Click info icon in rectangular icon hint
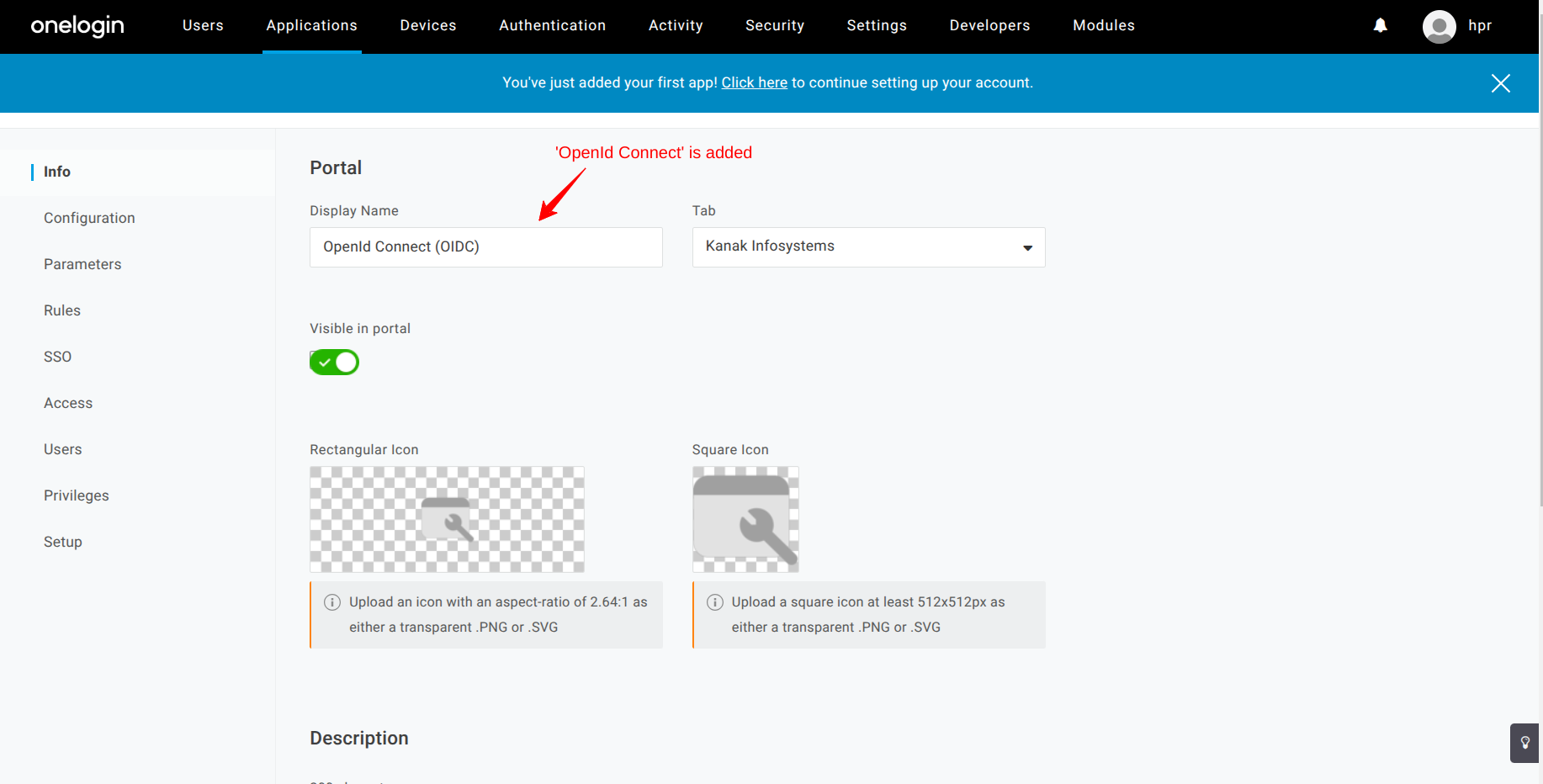1543x784 pixels. [x=332, y=601]
